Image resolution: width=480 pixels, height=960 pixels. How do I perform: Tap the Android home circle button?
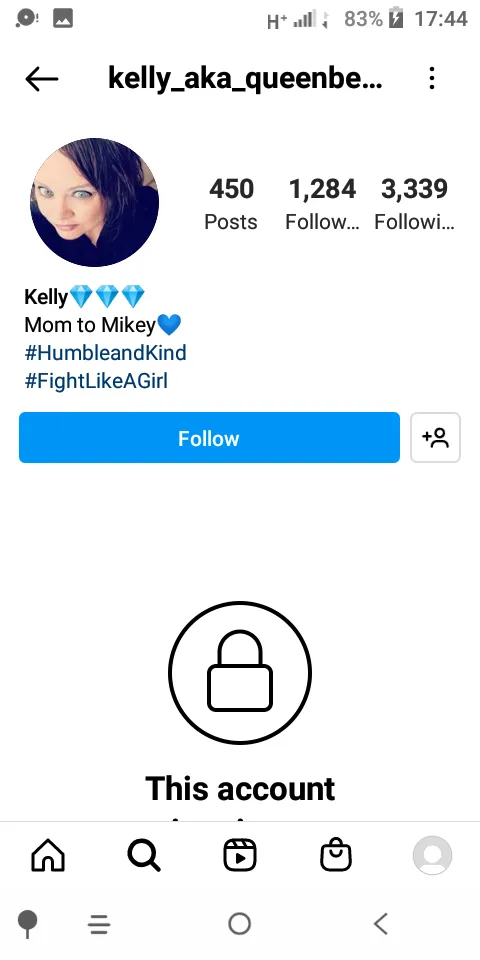pos(239,924)
